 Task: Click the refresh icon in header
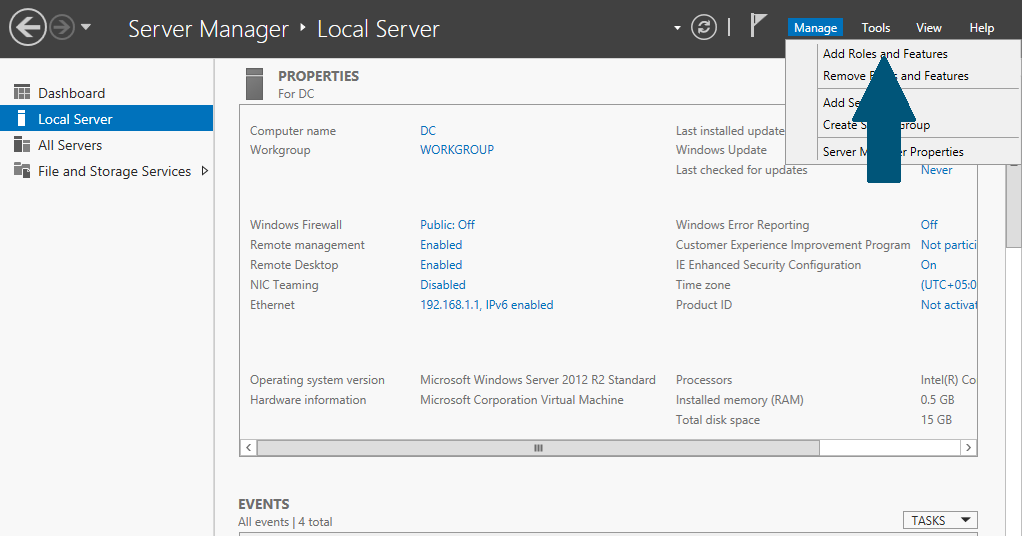pos(704,28)
